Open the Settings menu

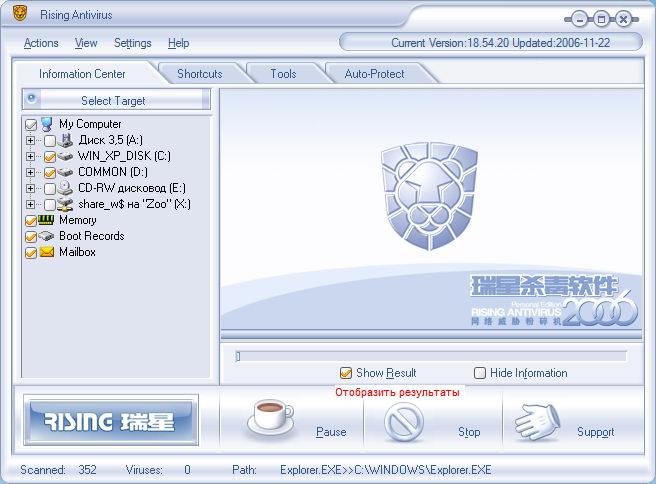133,43
